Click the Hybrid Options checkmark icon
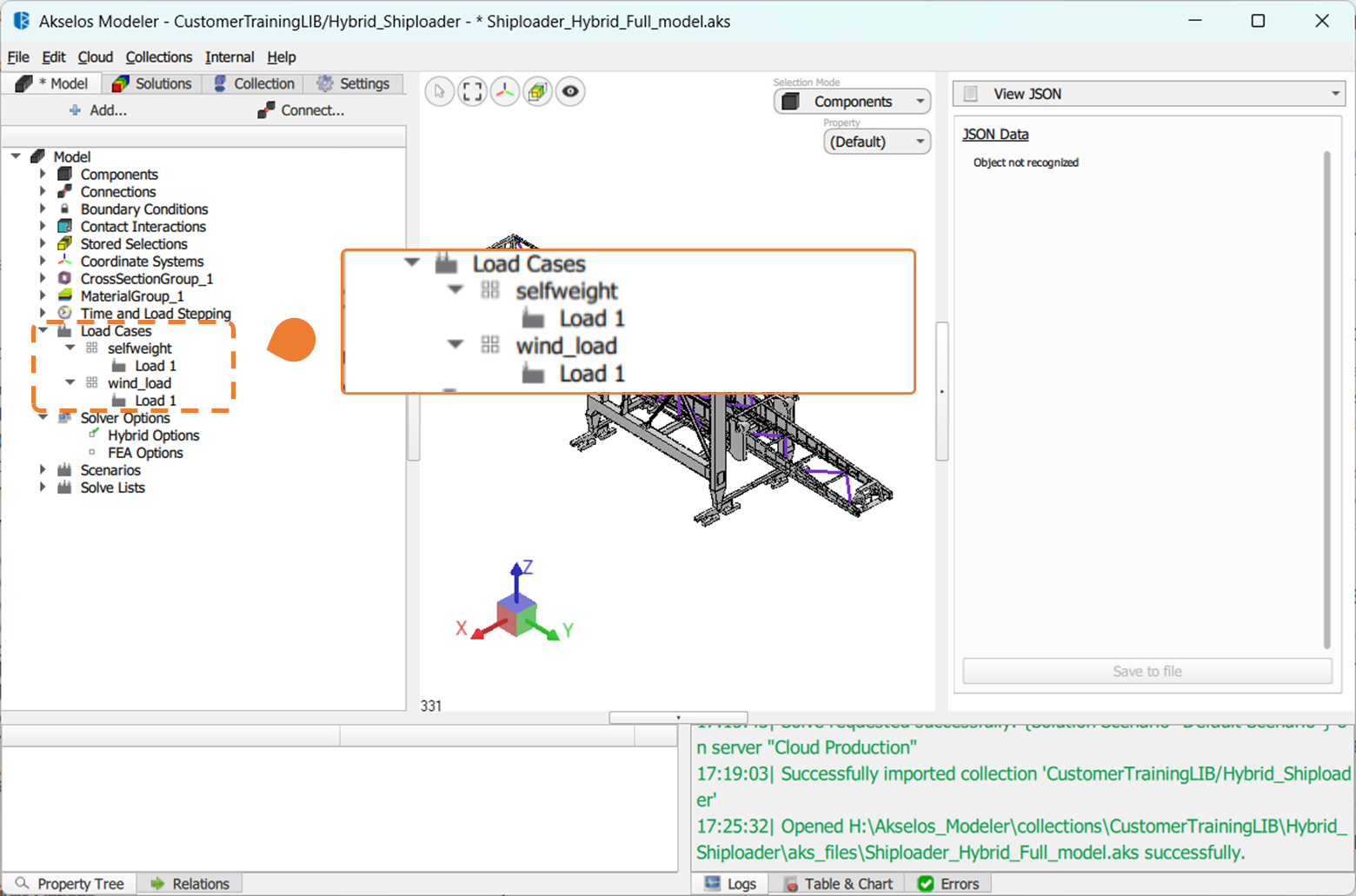Screen dimensions: 1356x896 [93, 434]
